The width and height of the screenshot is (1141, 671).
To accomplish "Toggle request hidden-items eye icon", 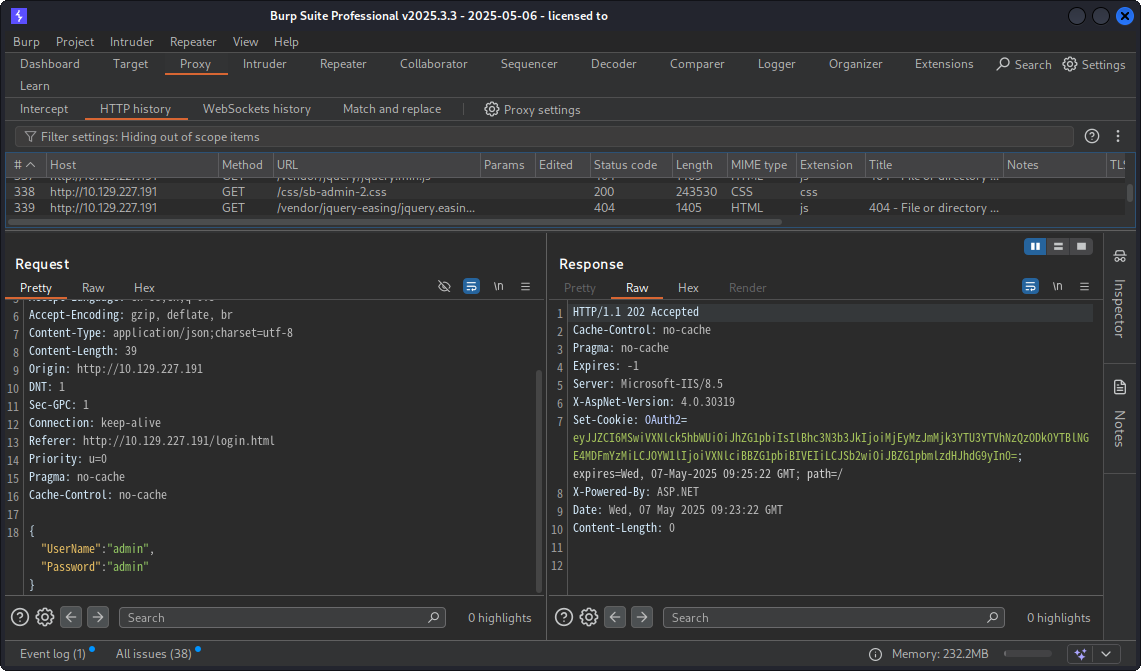I will (x=445, y=287).
